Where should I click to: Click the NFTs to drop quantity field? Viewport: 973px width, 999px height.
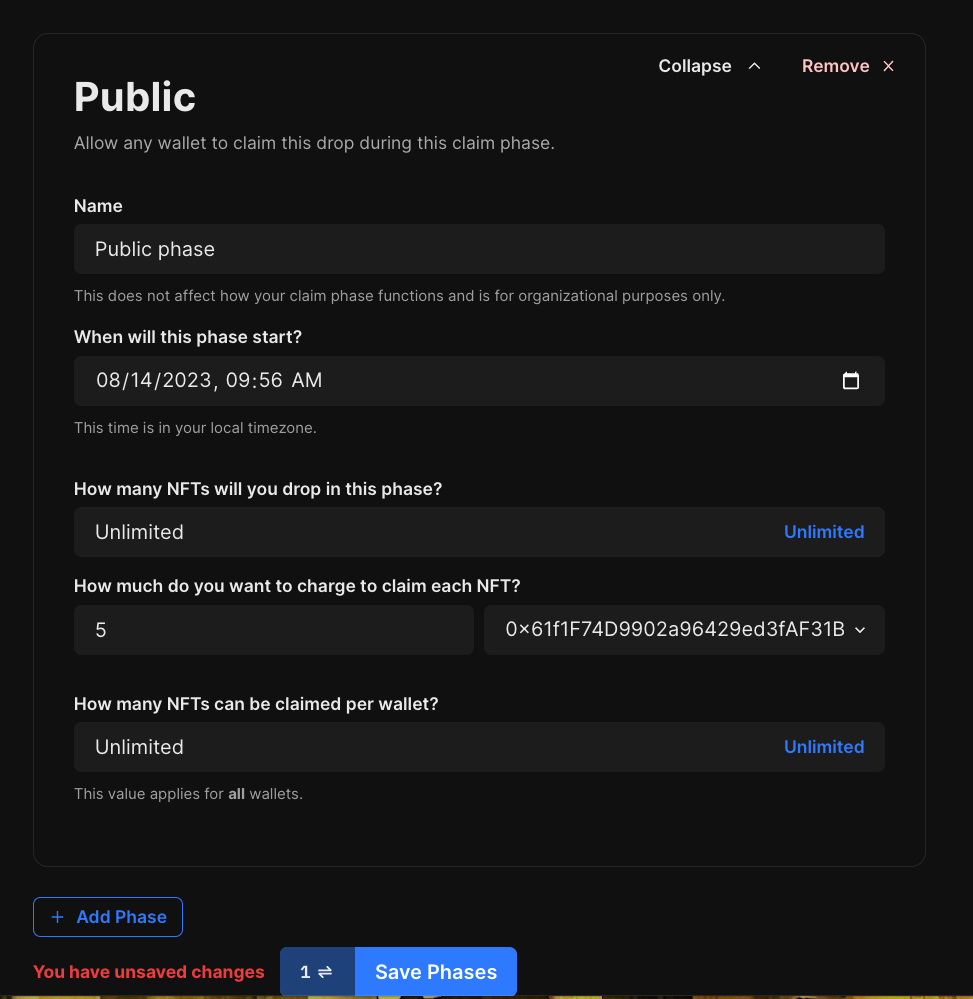[x=479, y=532]
